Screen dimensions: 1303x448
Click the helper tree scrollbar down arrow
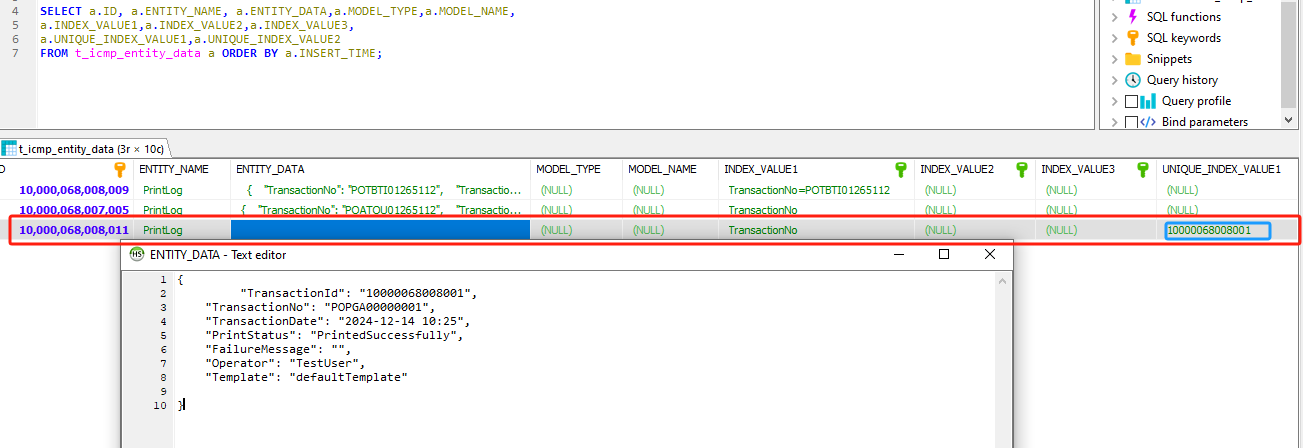1290,121
